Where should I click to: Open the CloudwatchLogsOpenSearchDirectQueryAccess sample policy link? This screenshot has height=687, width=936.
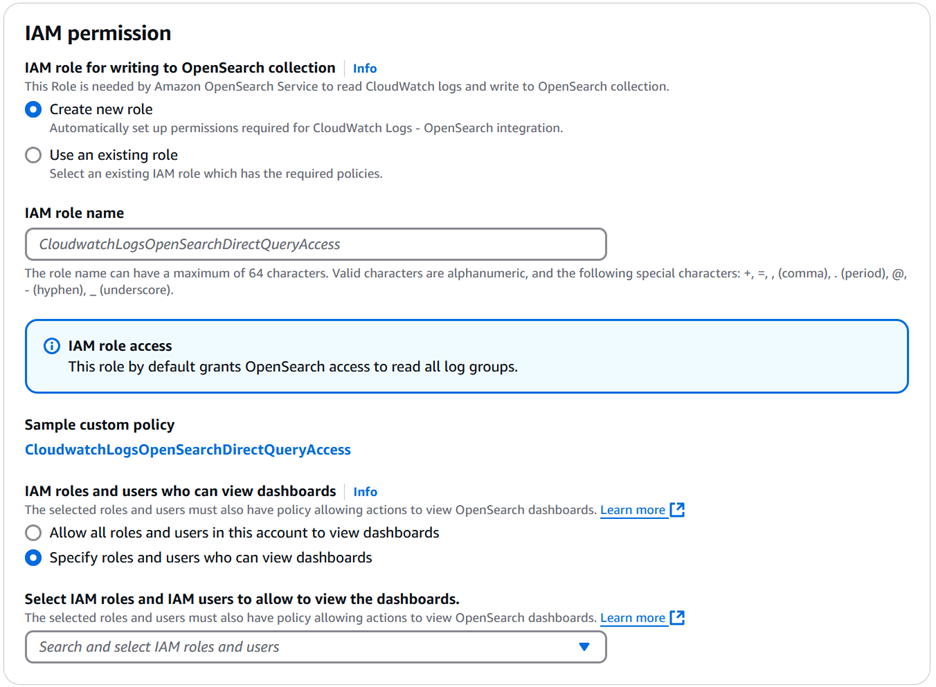[187, 449]
